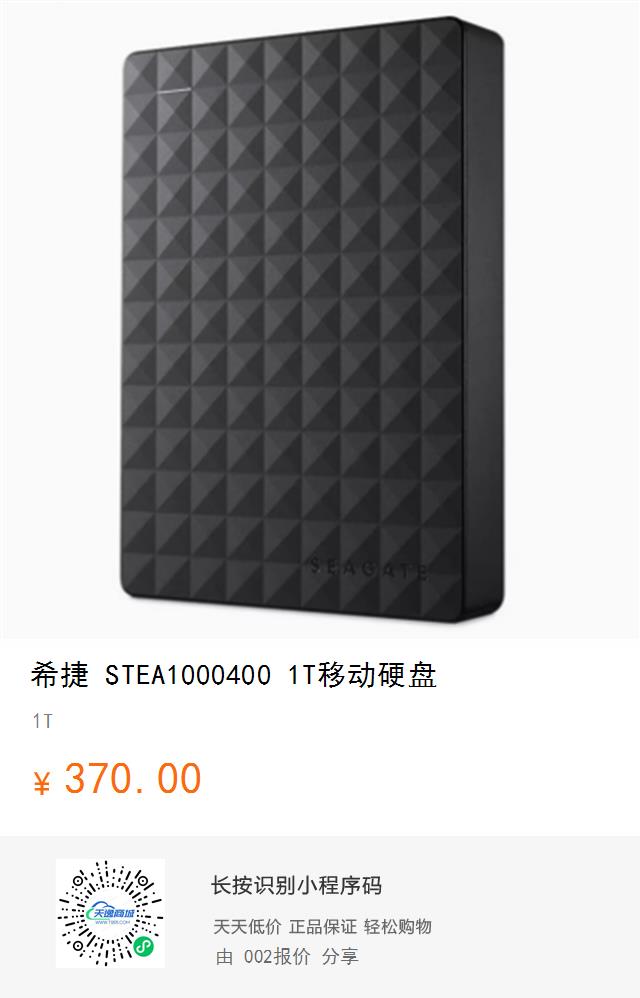The height and width of the screenshot is (998, 640).
Task: Click the 天天低价 slogan text
Action: click(x=247, y=927)
